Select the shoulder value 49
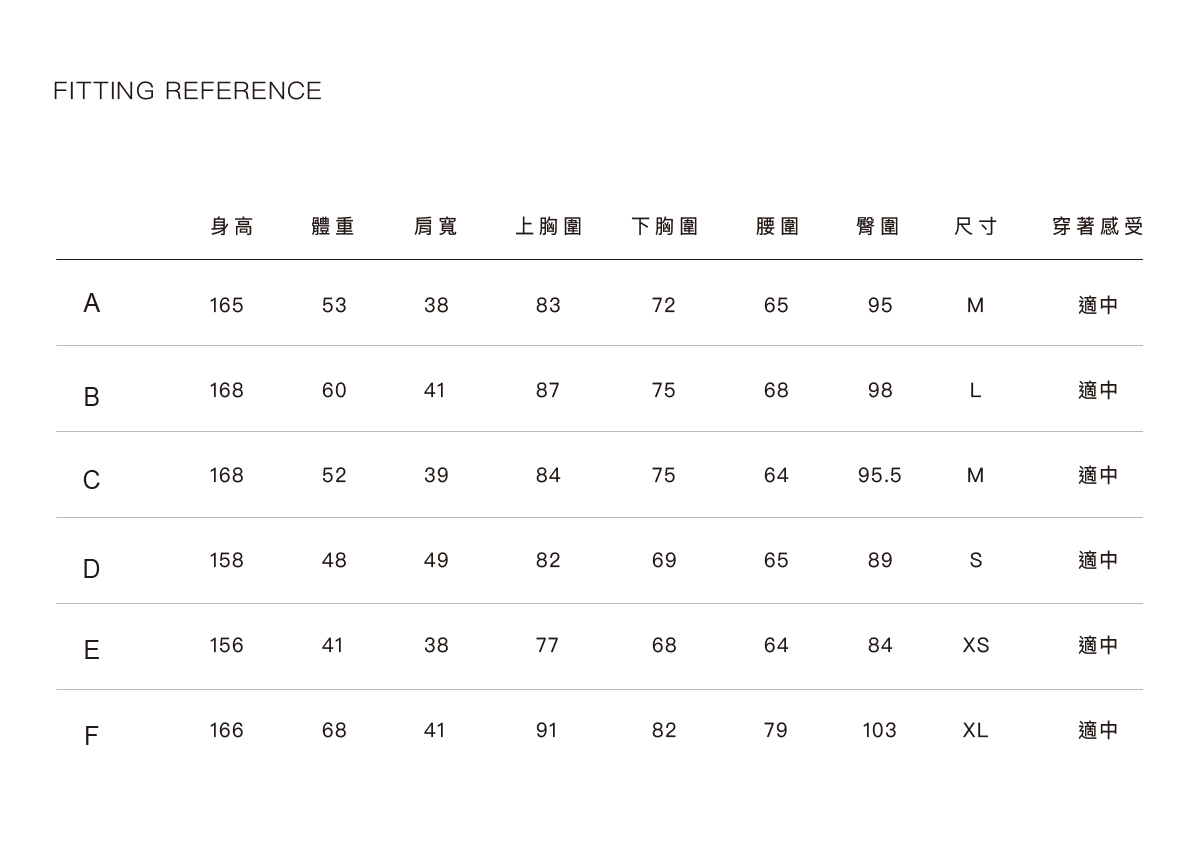 (436, 561)
